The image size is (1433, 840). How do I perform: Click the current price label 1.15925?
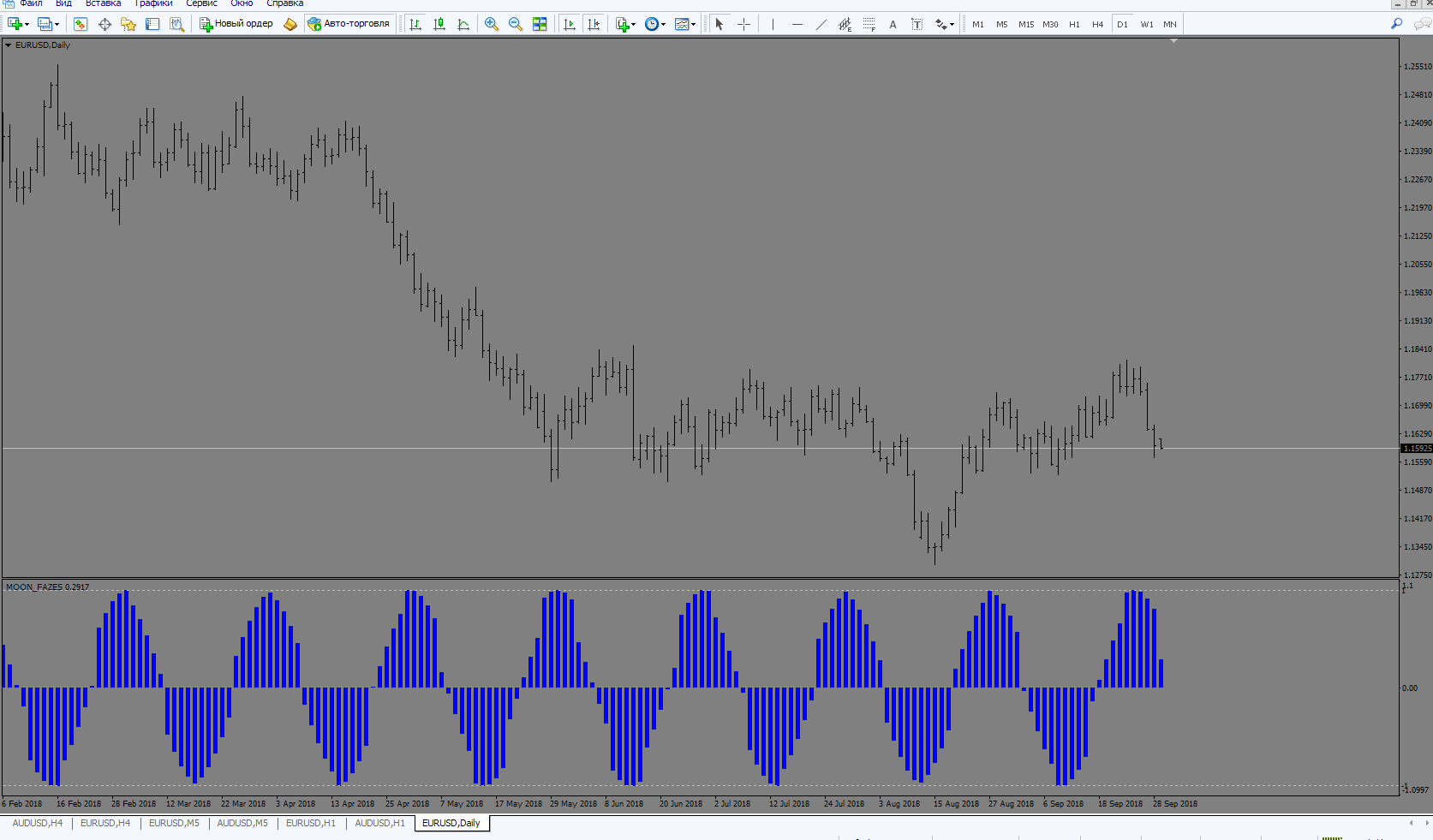[1417, 448]
